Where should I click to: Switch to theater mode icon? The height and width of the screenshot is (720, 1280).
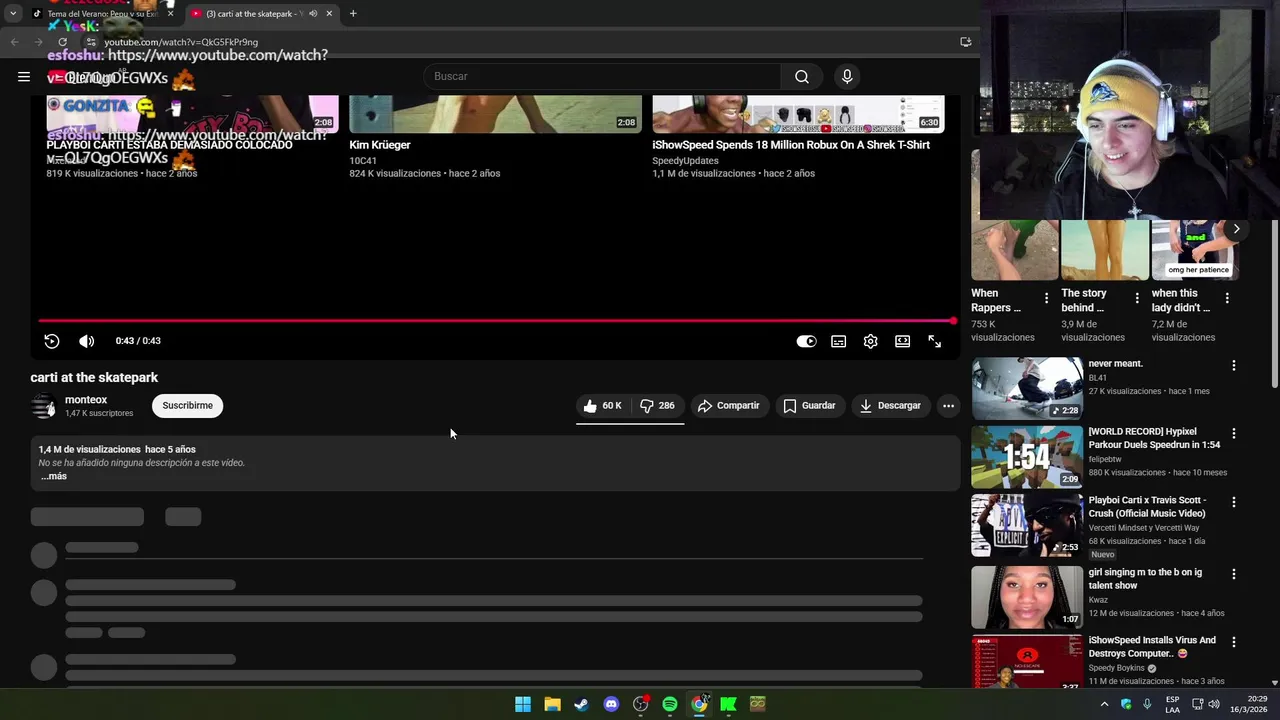[x=903, y=341]
